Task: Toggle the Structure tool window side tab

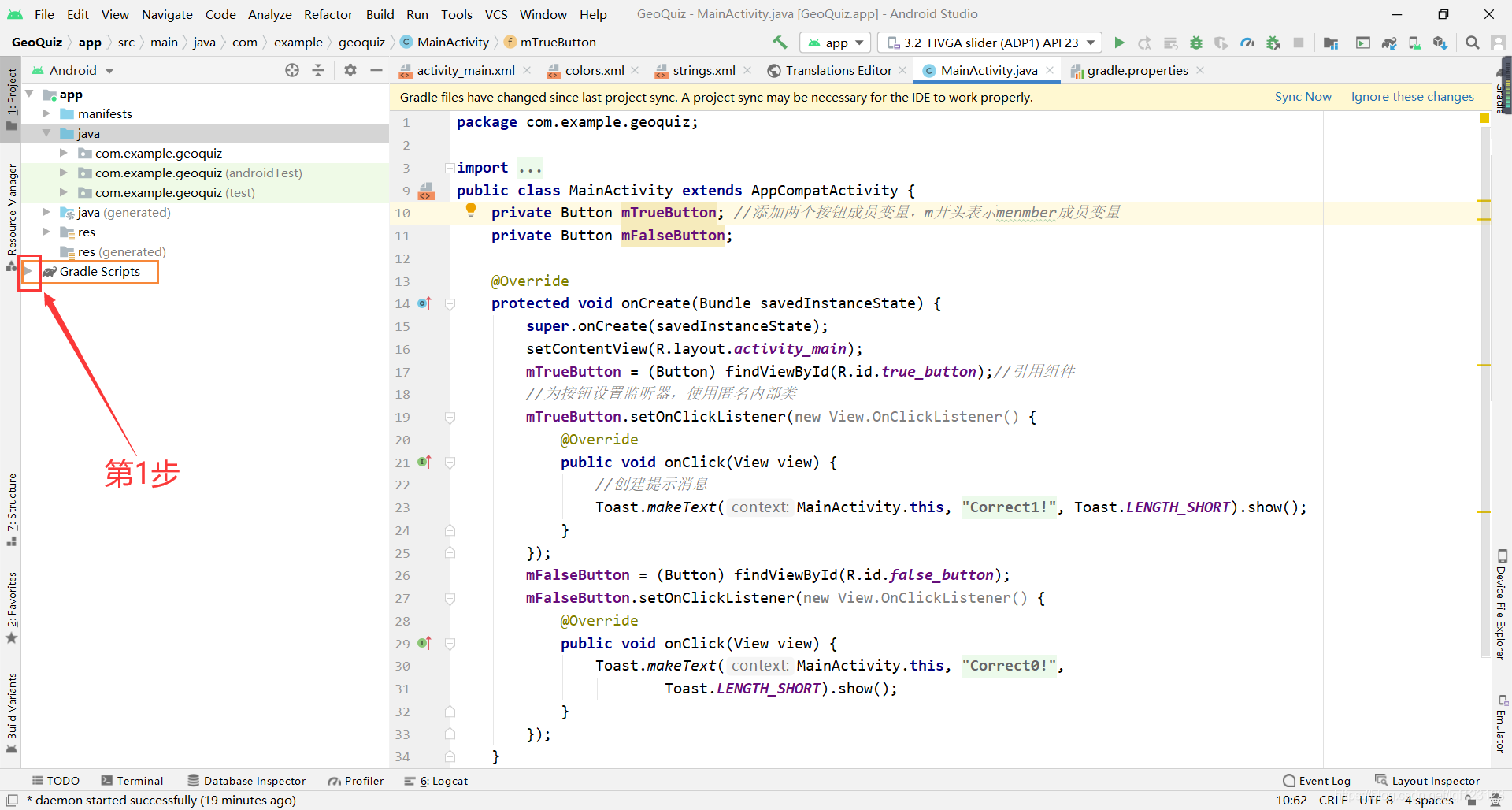Action: (11, 509)
